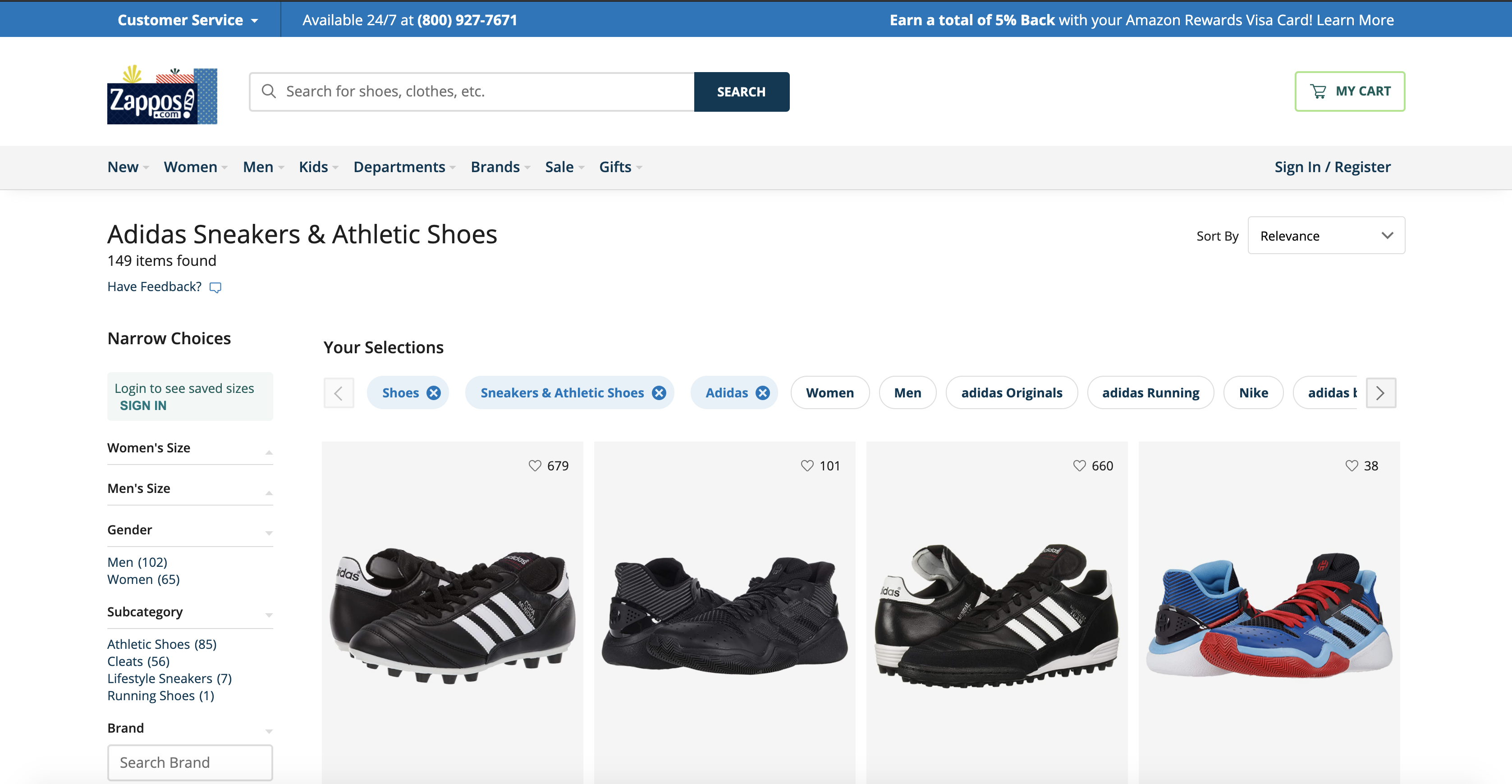Filter by Cleats (56)
The height and width of the screenshot is (784, 1512).
(138, 661)
